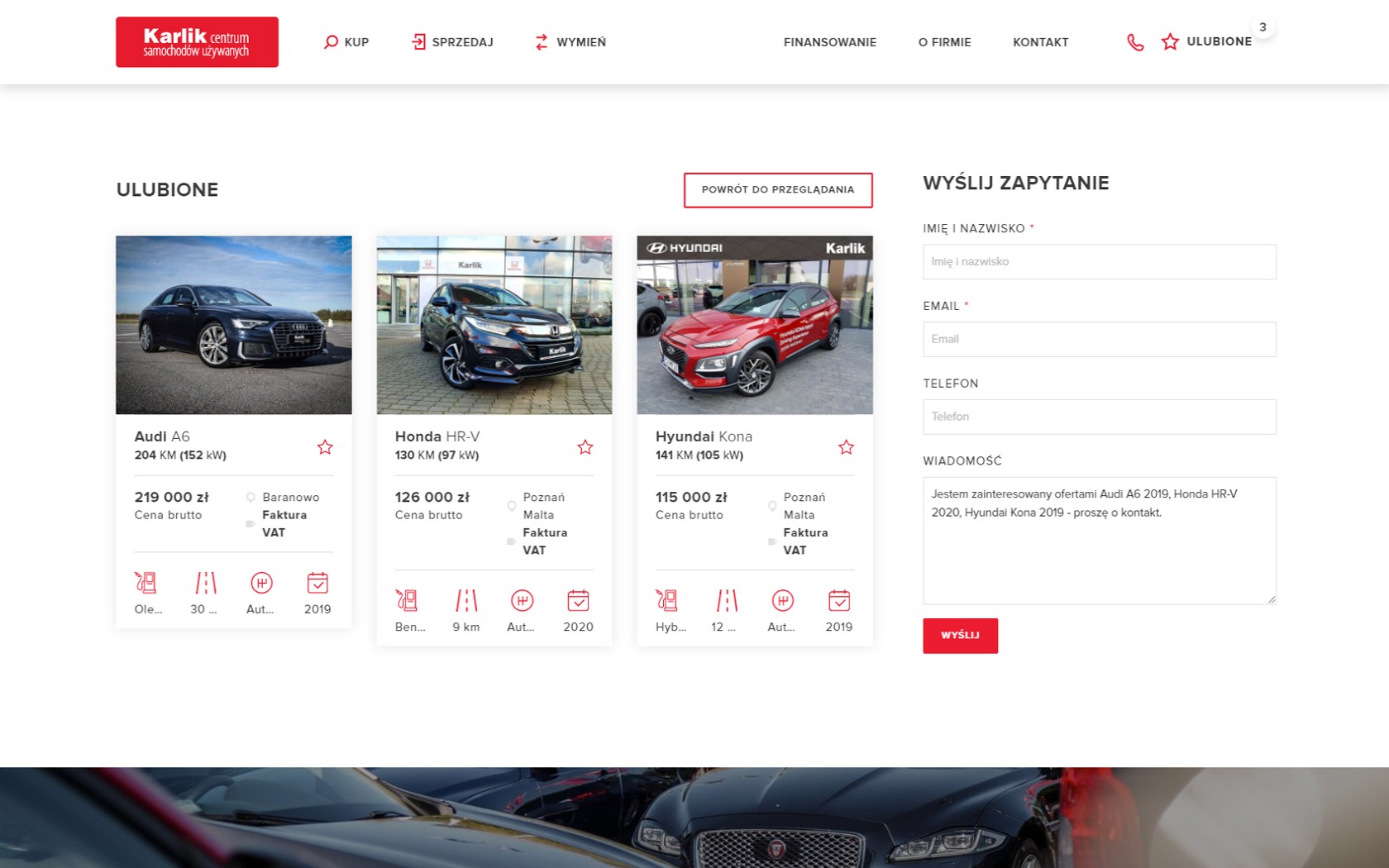Click calendar year icon on Audi card
1389x868 pixels.
[317, 583]
